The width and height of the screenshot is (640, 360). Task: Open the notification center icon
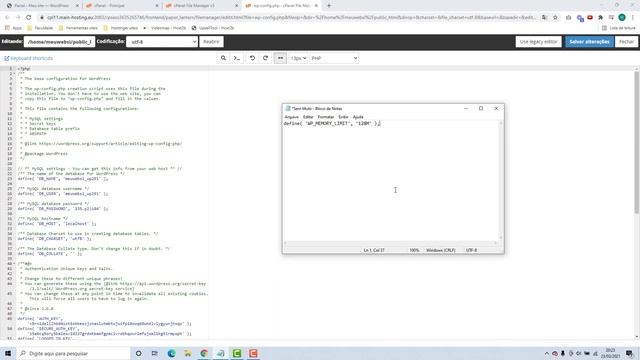coord(629,353)
